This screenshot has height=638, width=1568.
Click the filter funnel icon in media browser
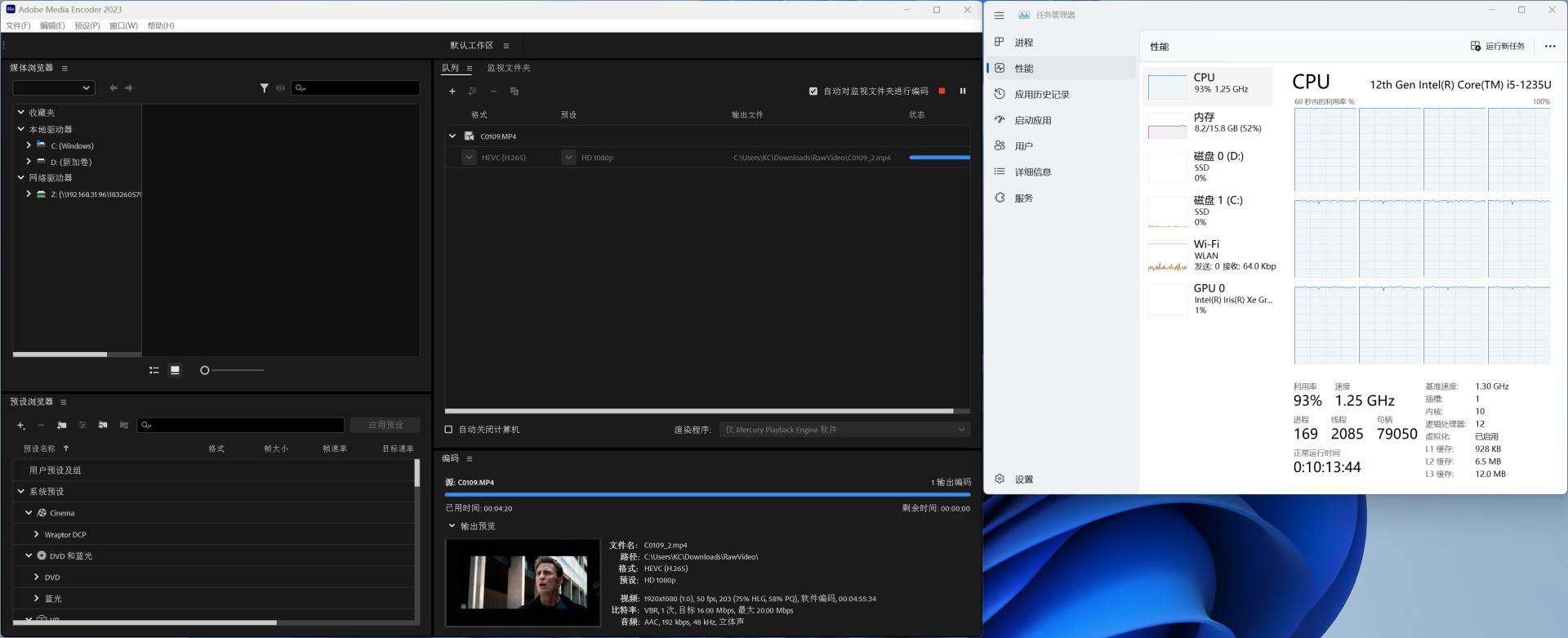(264, 88)
